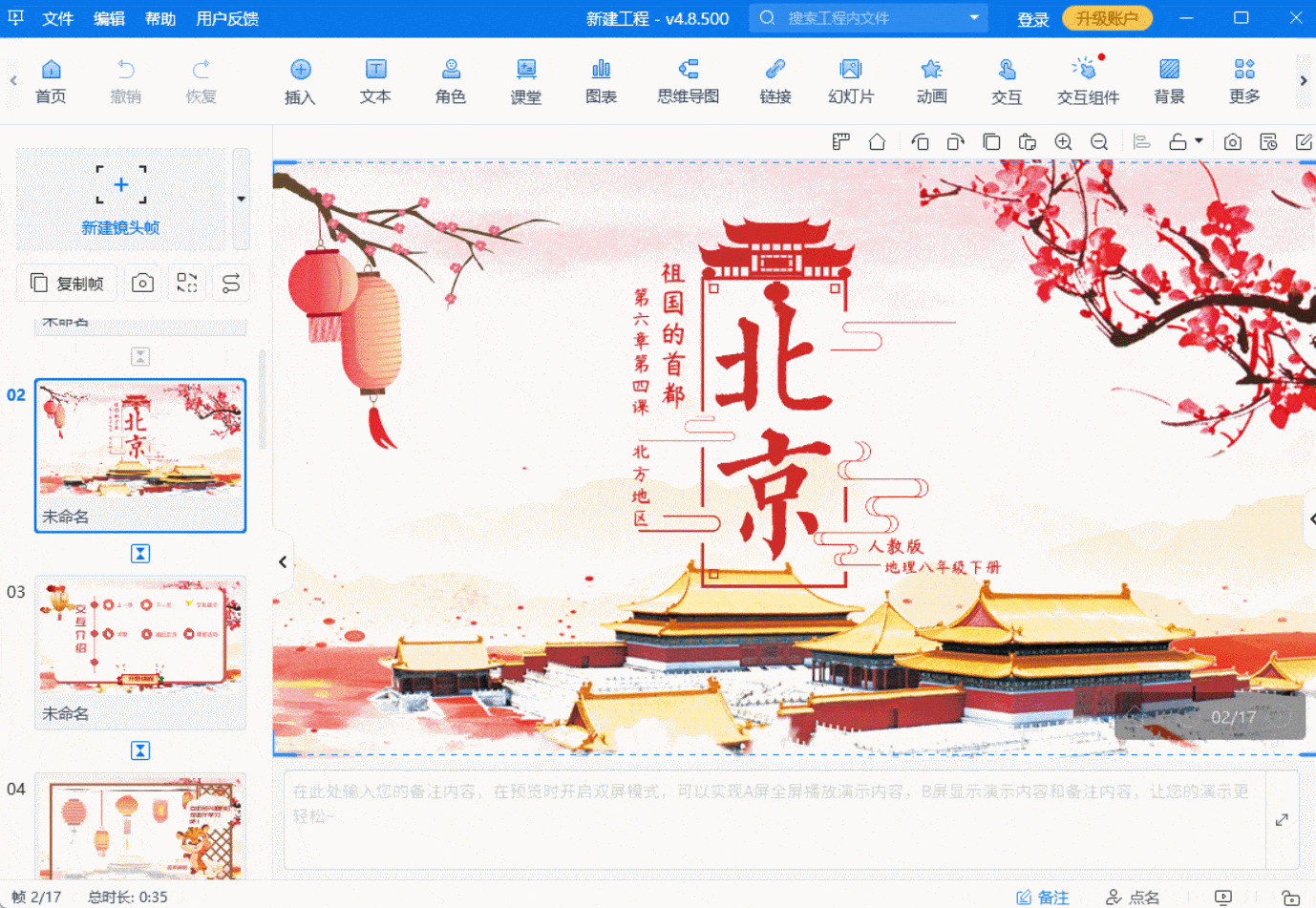The image size is (1316, 908).
Task: Toggle the 备注 notes panel
Action: point(1042,897)
